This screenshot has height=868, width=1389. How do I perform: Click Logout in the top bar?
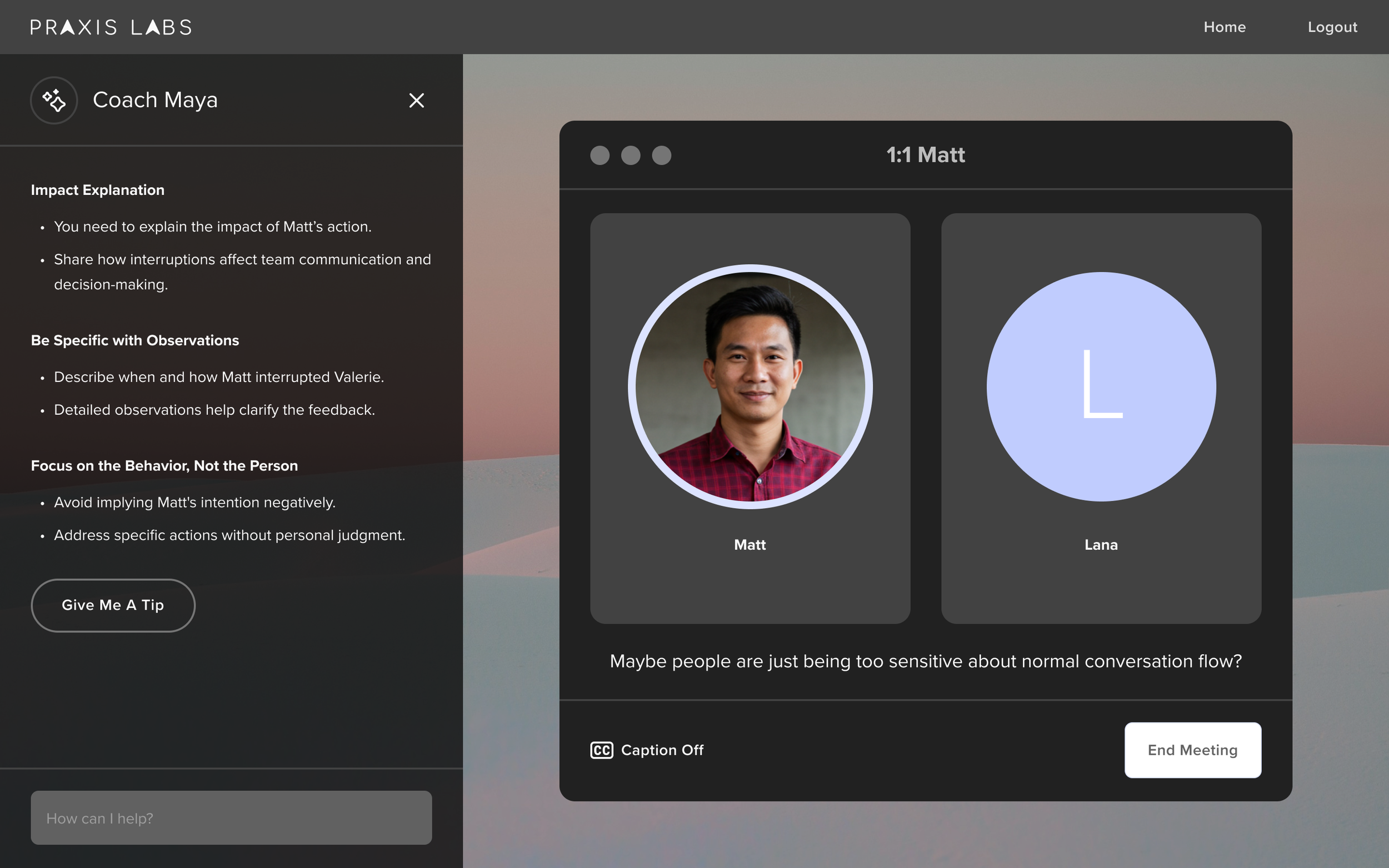click(1332, 27)
